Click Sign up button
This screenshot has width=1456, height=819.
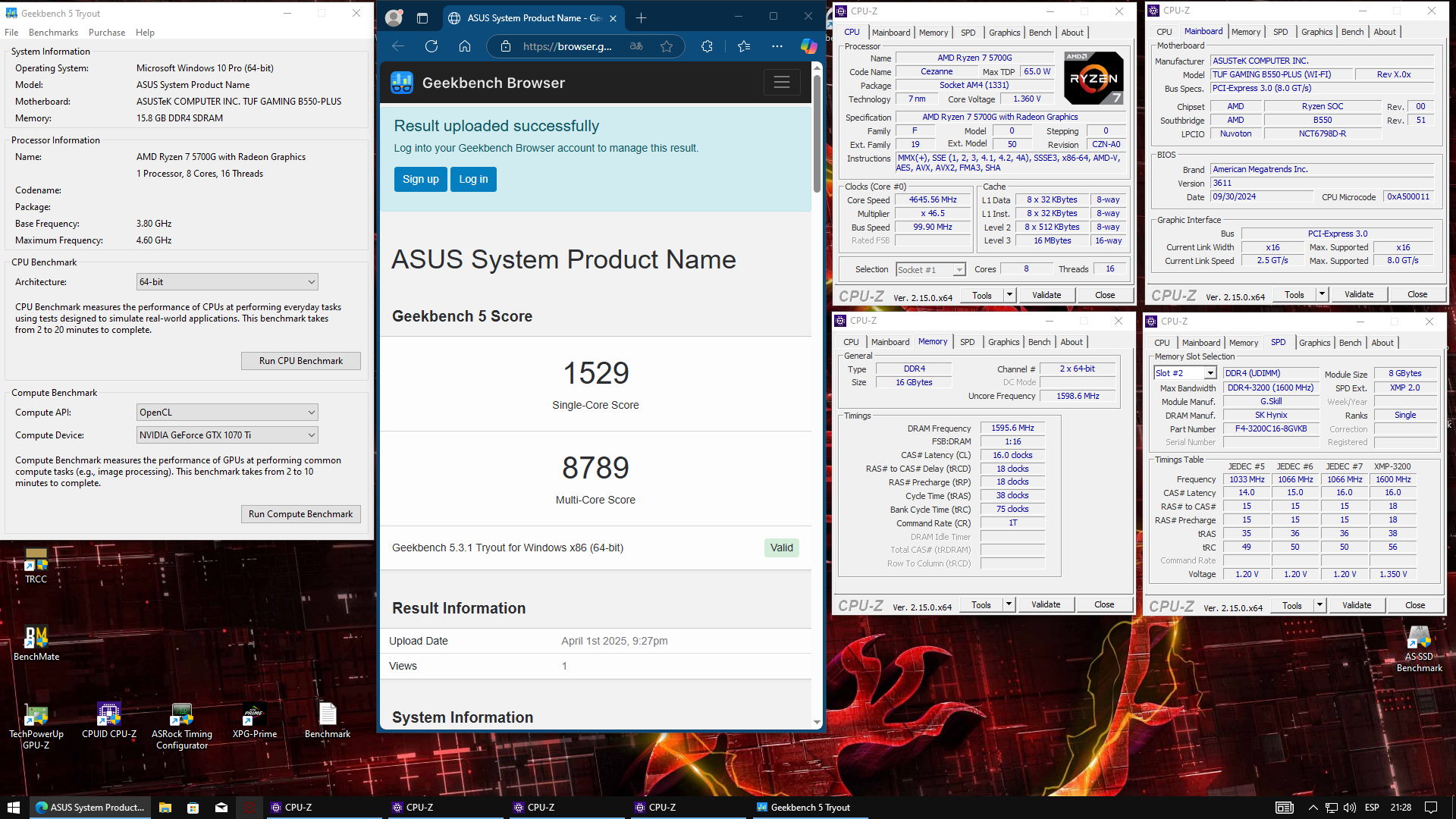tap(421, 179)
